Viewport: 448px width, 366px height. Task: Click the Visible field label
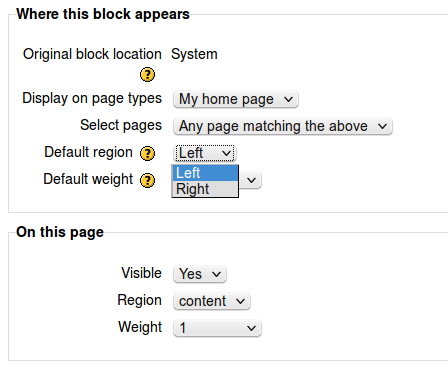[x=142, y=273]
